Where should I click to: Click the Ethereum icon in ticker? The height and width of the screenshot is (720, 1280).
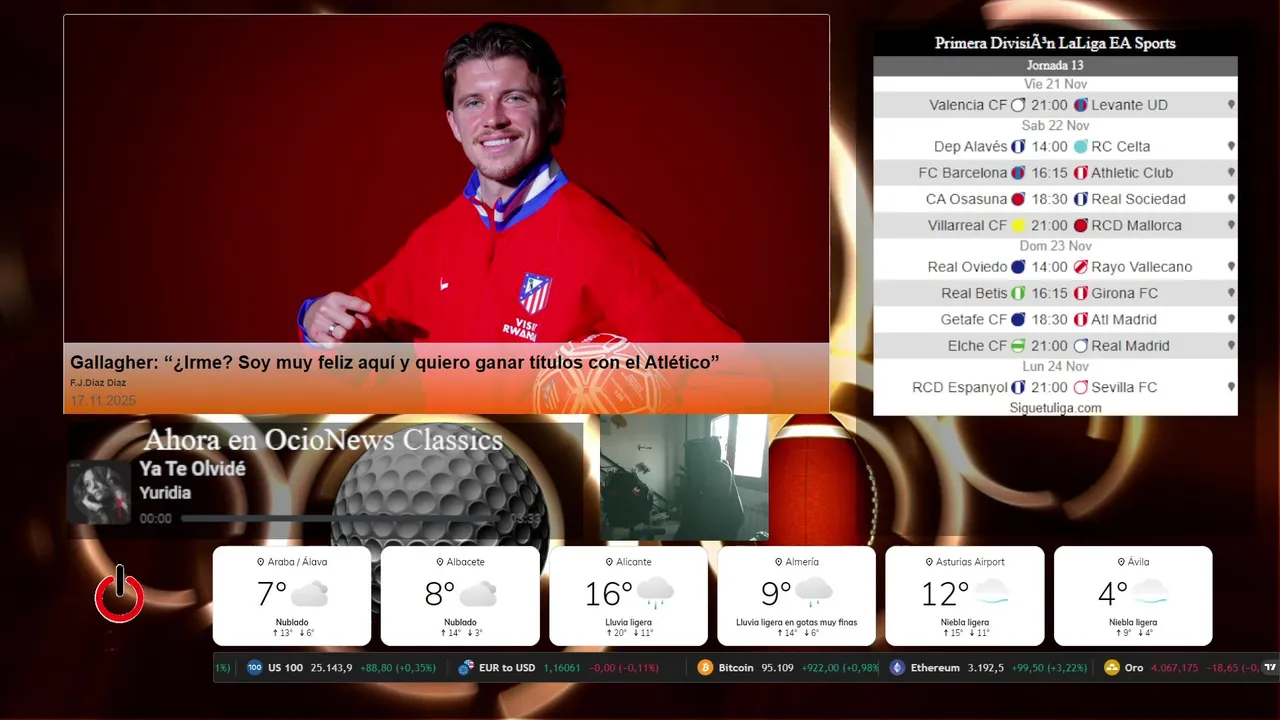point(897,668)
